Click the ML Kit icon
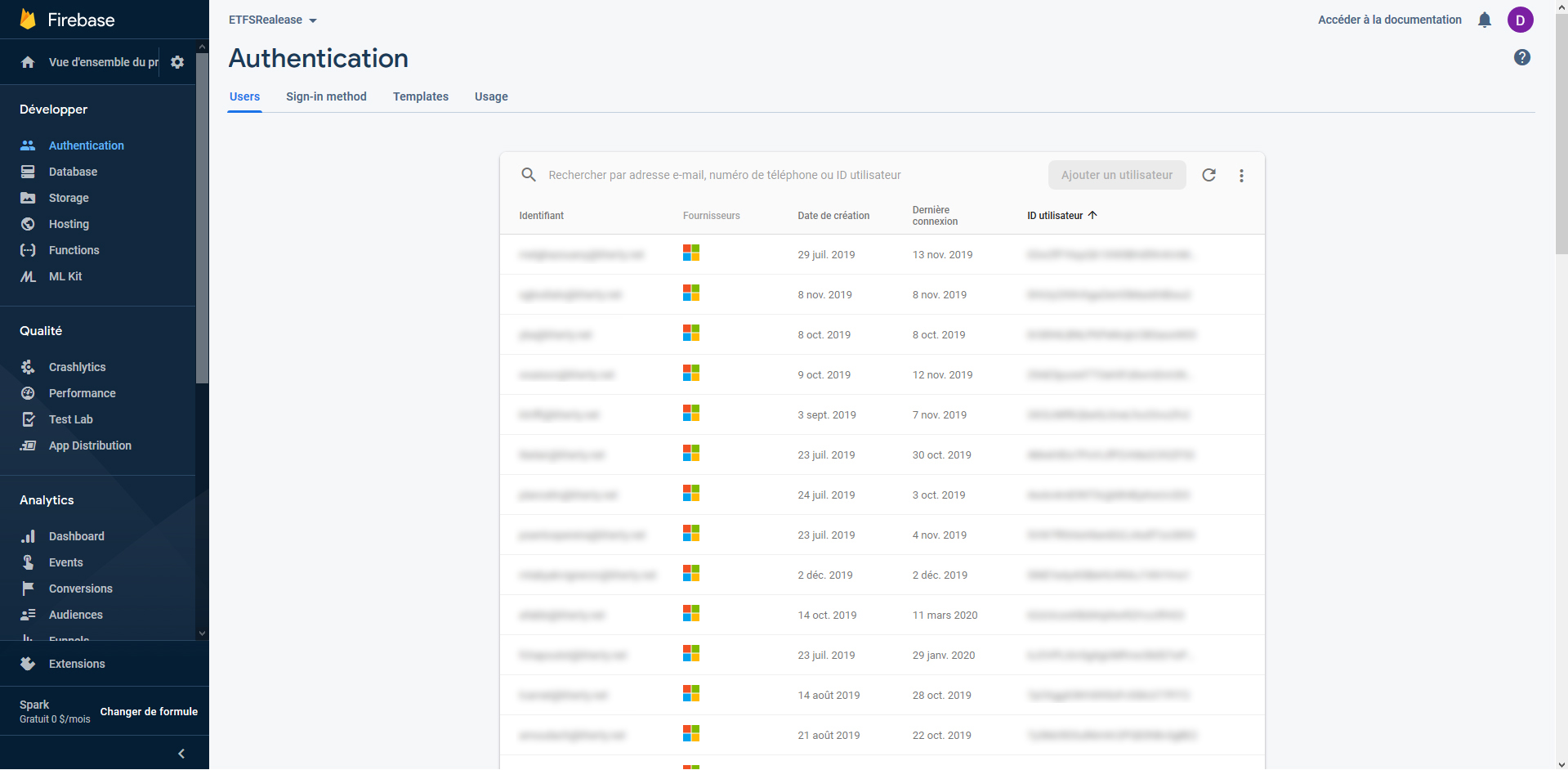The height and width of the screenshot is (770, 1568). pos(28,276)
